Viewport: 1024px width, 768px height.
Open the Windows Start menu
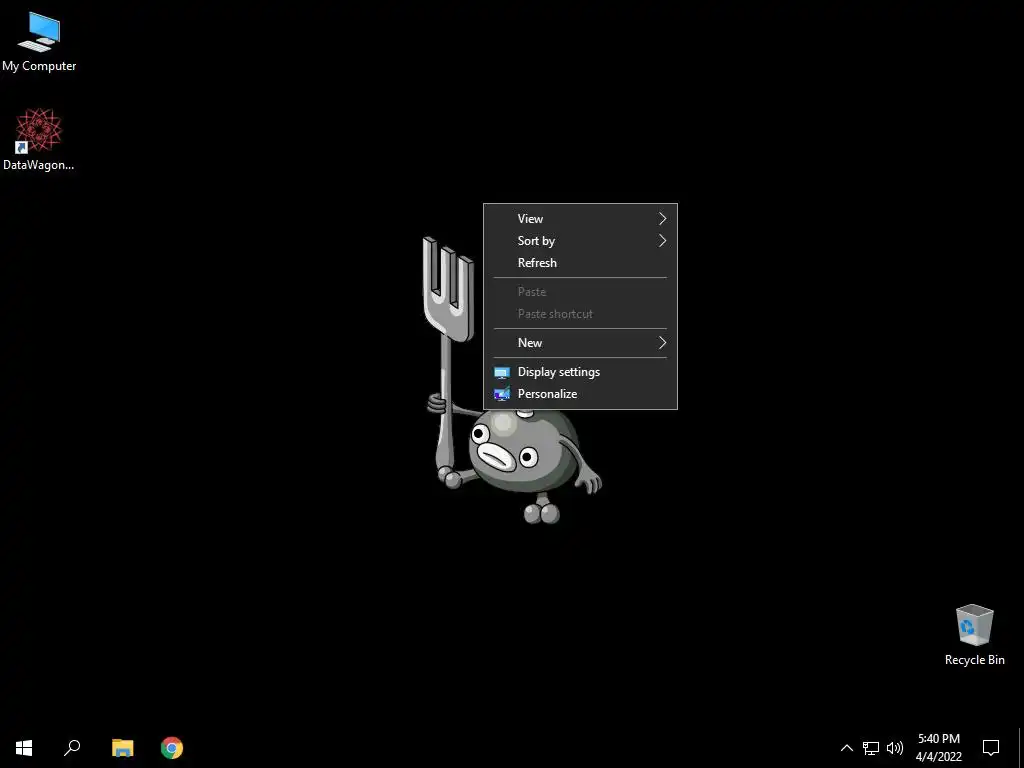pos(24,748)
